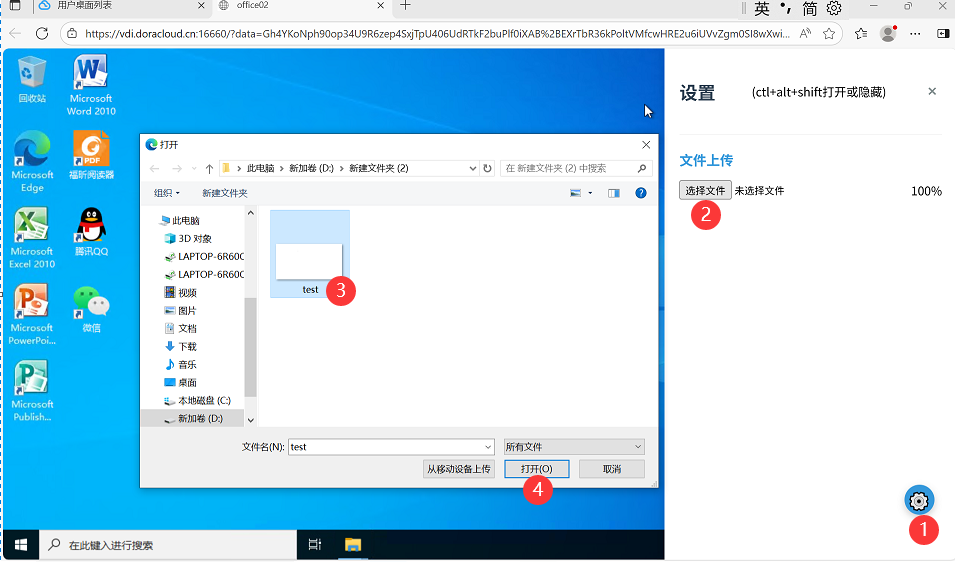Click the floating settings gear icon

[918, 500]
